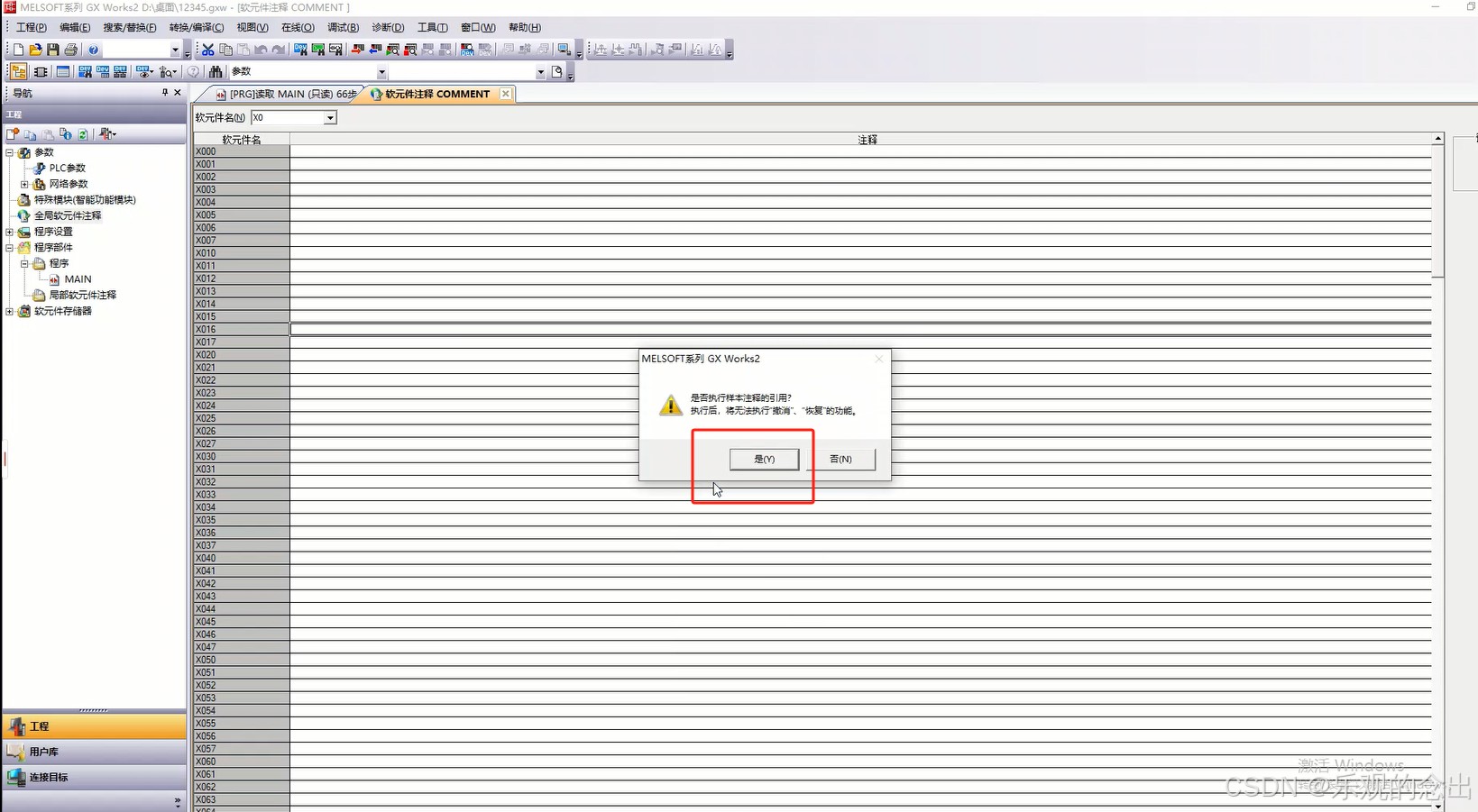Click device watch eye icon
This screenshot has height=812, width=1478.
pyautogui.click(x=143, y=71)
